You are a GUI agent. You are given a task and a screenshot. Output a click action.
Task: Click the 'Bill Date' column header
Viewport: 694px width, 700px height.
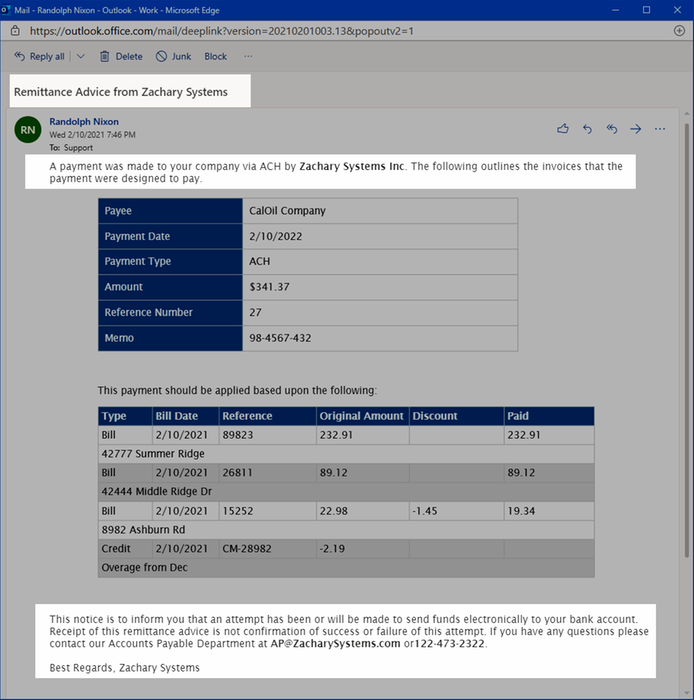(x=185, y=416)
